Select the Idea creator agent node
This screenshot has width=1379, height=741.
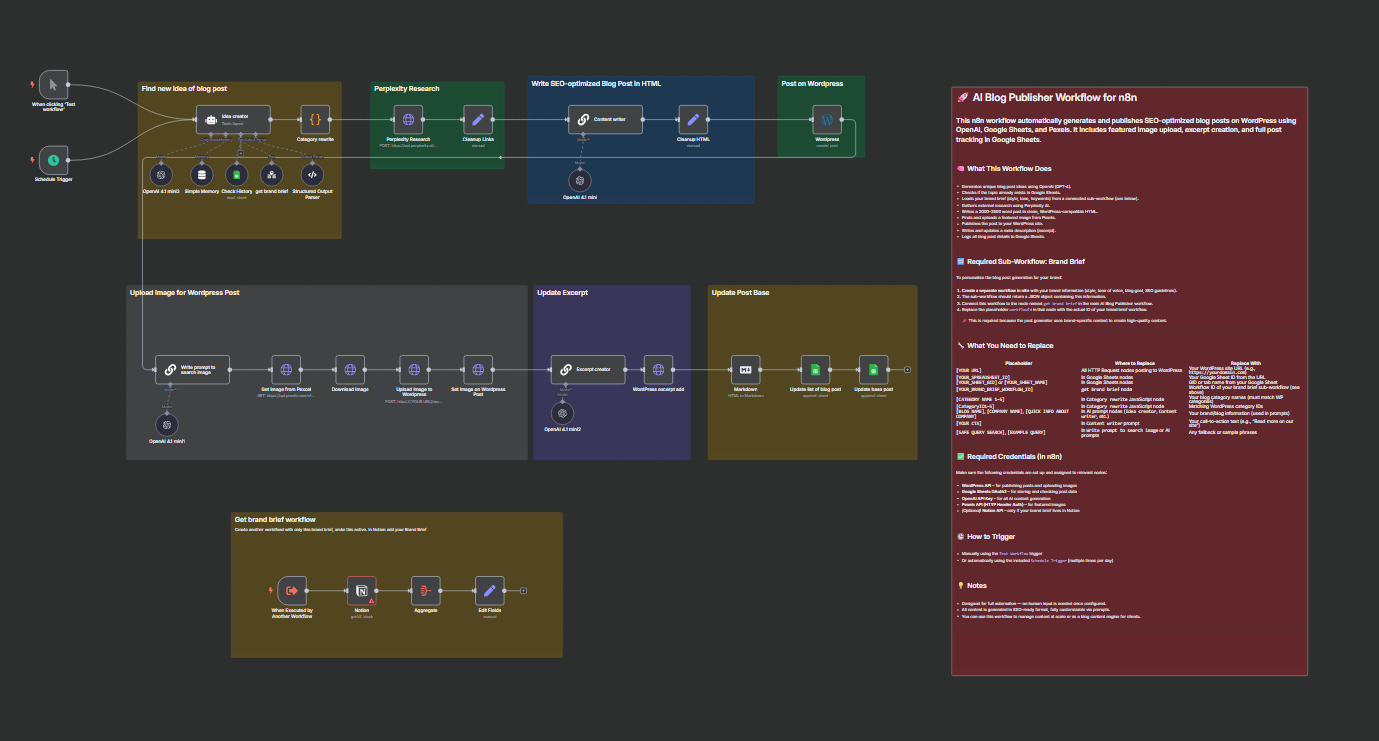233,119
